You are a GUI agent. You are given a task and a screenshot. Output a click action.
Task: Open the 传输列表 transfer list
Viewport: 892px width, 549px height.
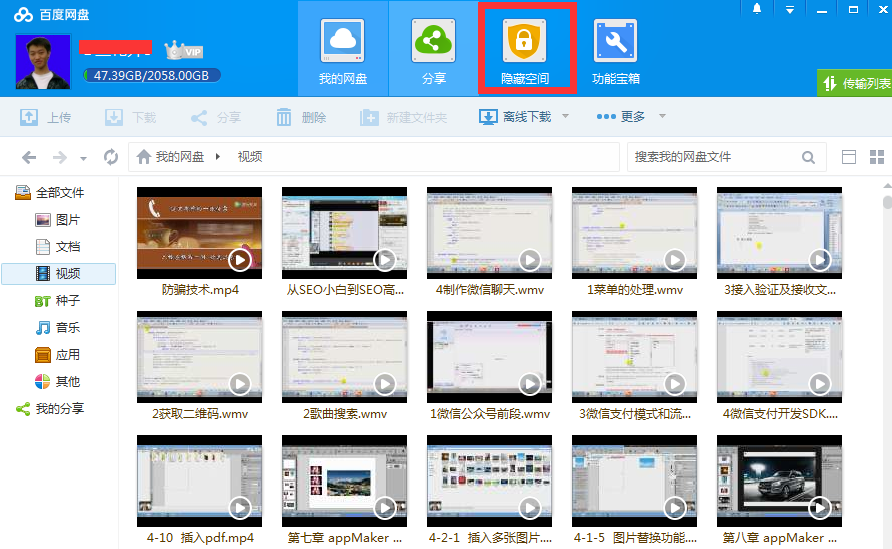(855, 83)
